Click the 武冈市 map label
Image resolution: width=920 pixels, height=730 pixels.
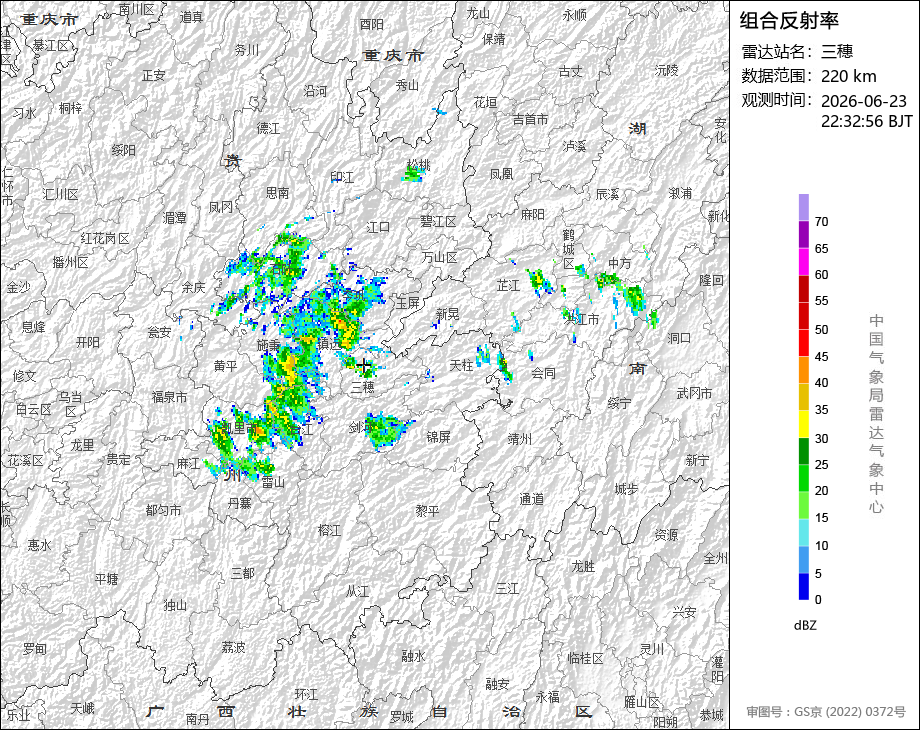click(694, 393)
